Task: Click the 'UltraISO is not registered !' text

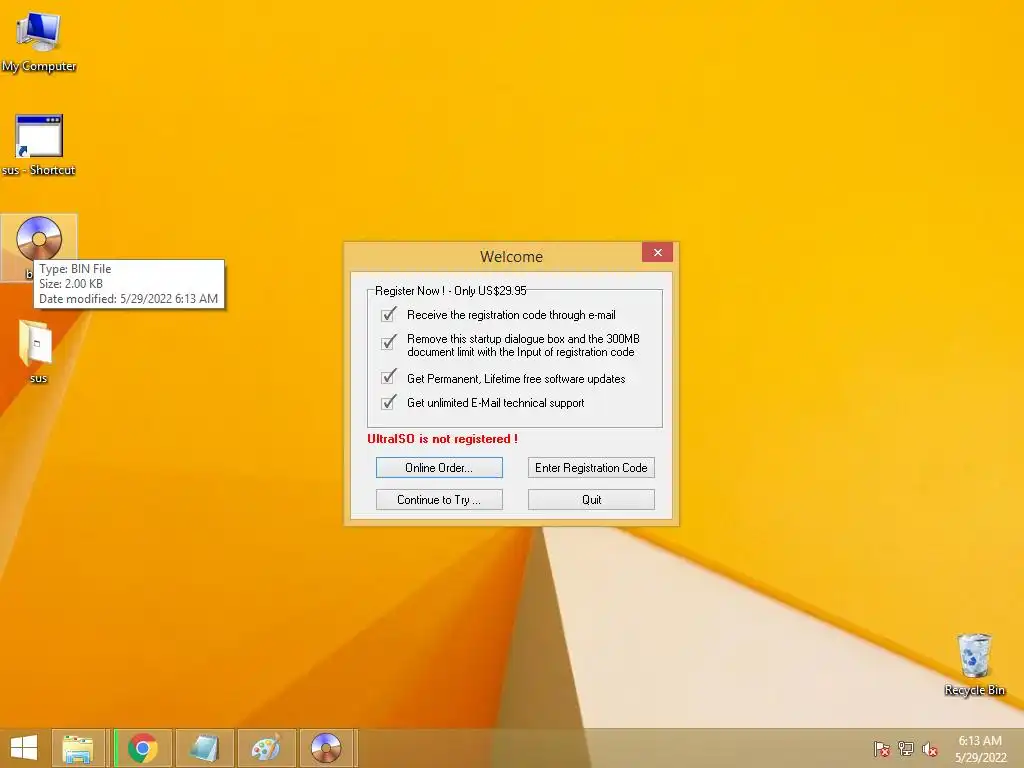Action: click(x=442, y=439)
